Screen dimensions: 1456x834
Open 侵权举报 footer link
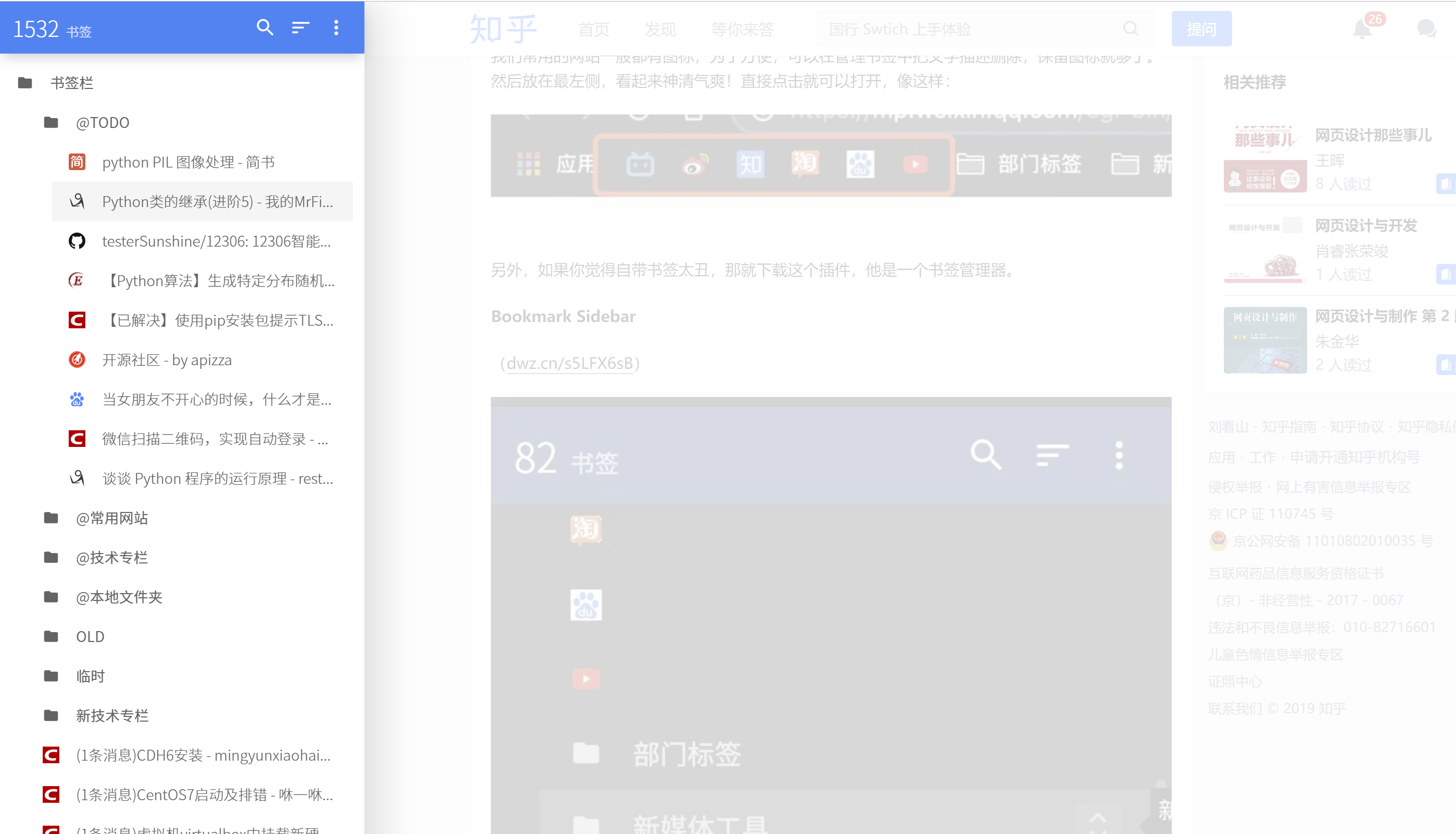tap(1235, 487)
